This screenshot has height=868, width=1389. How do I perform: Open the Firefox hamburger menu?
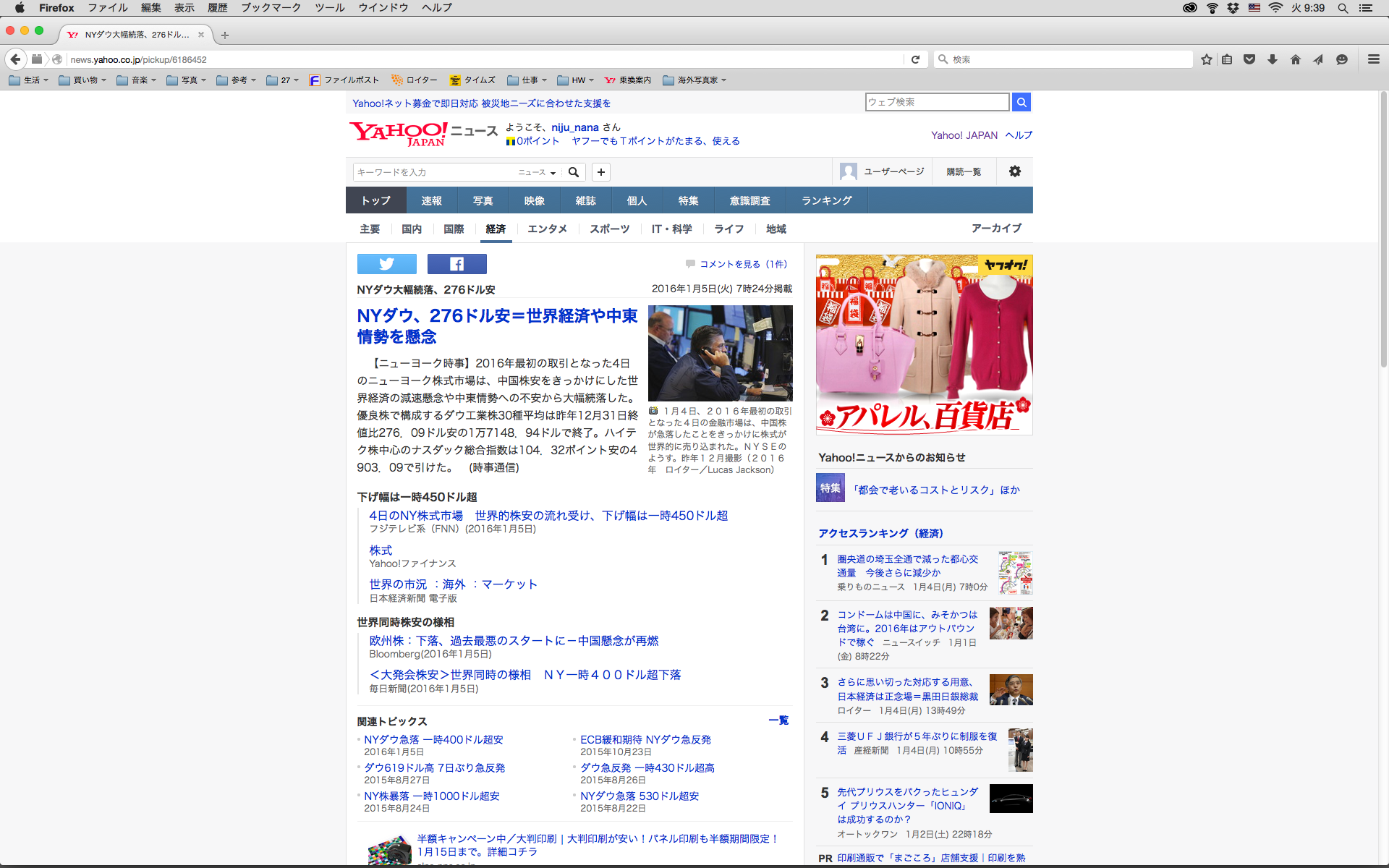tap(1373, 59)
